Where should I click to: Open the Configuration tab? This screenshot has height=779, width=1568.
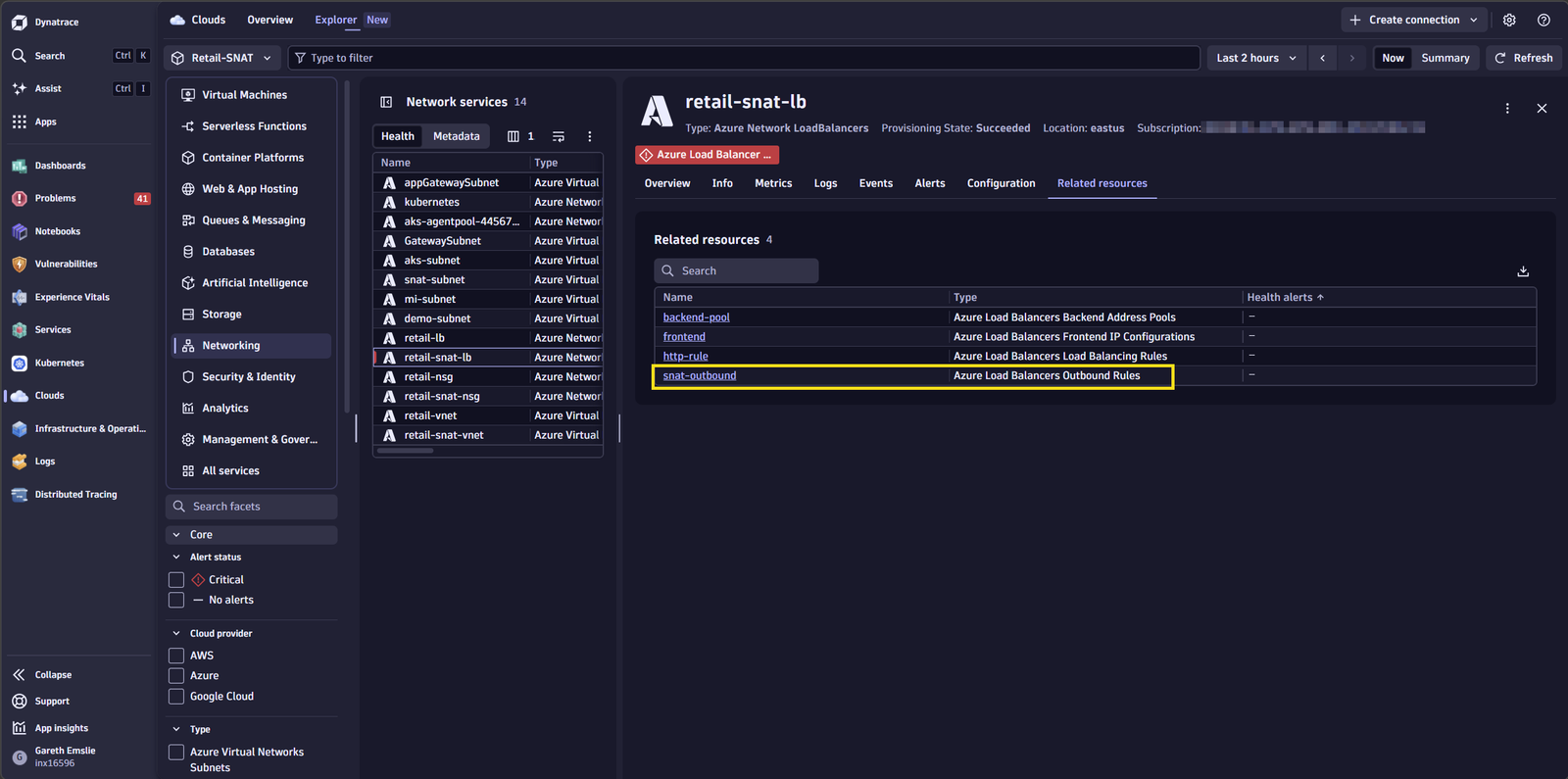tap(1001, 183)
